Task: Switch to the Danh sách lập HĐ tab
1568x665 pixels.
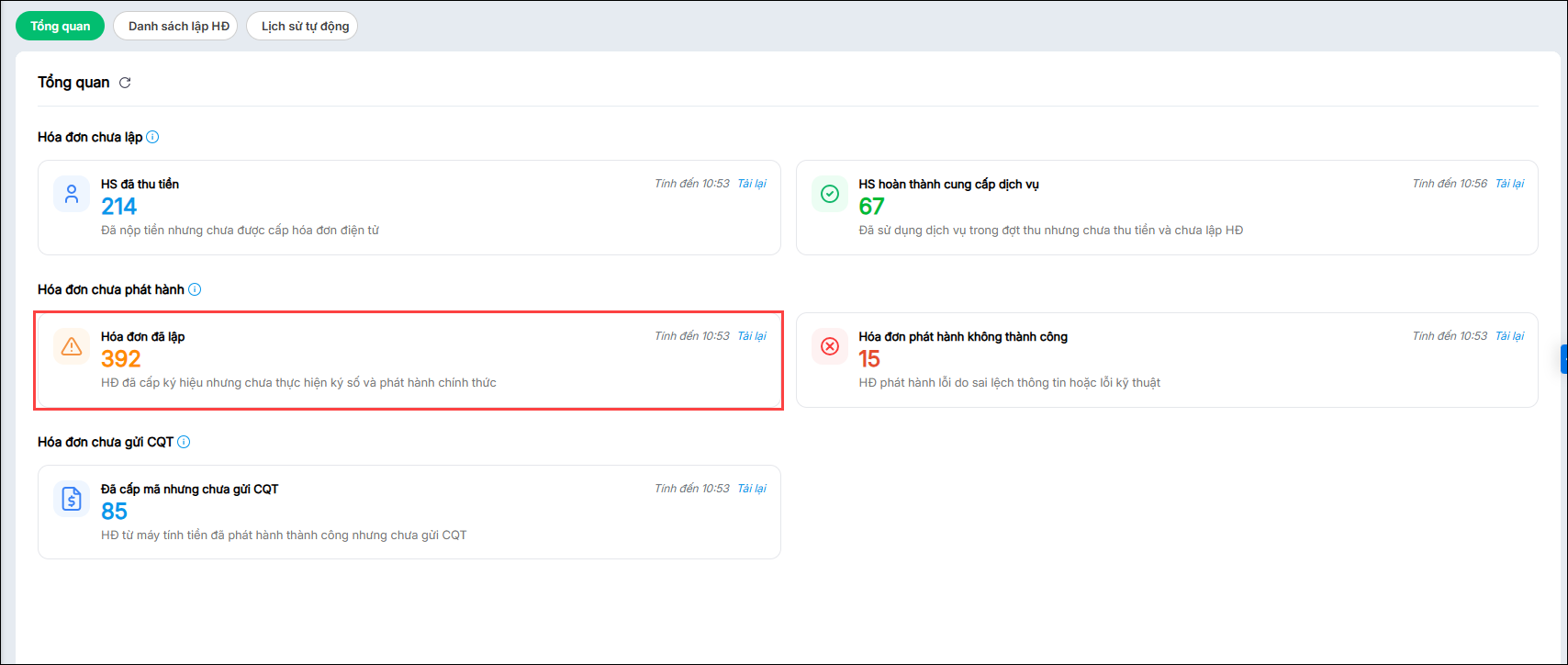Action: click(179, 26)
